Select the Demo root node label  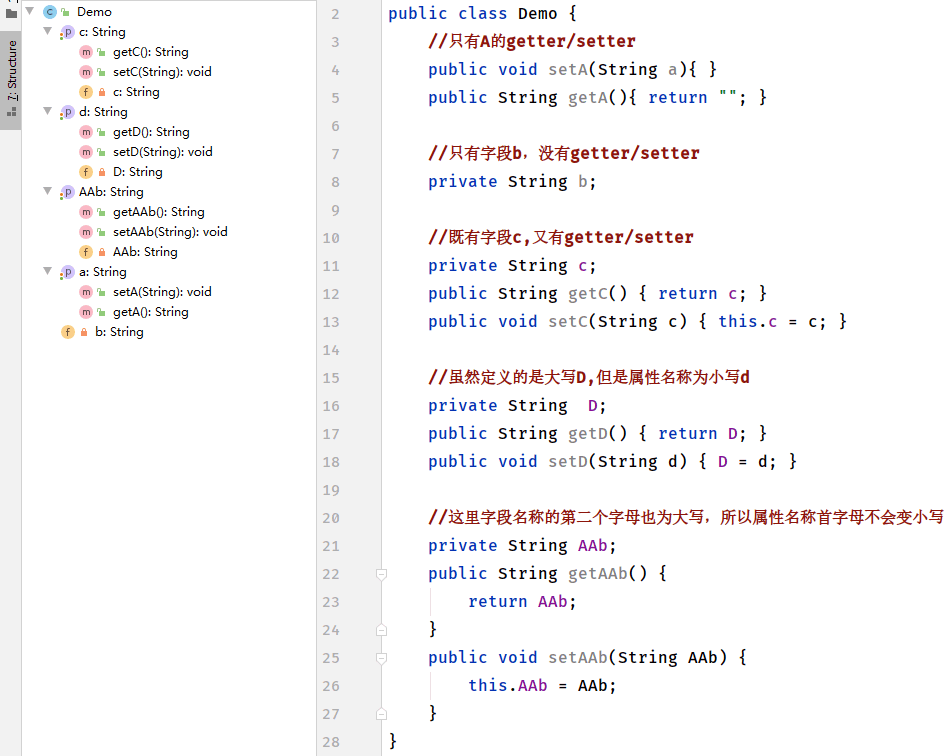click(x=94, y=12)
